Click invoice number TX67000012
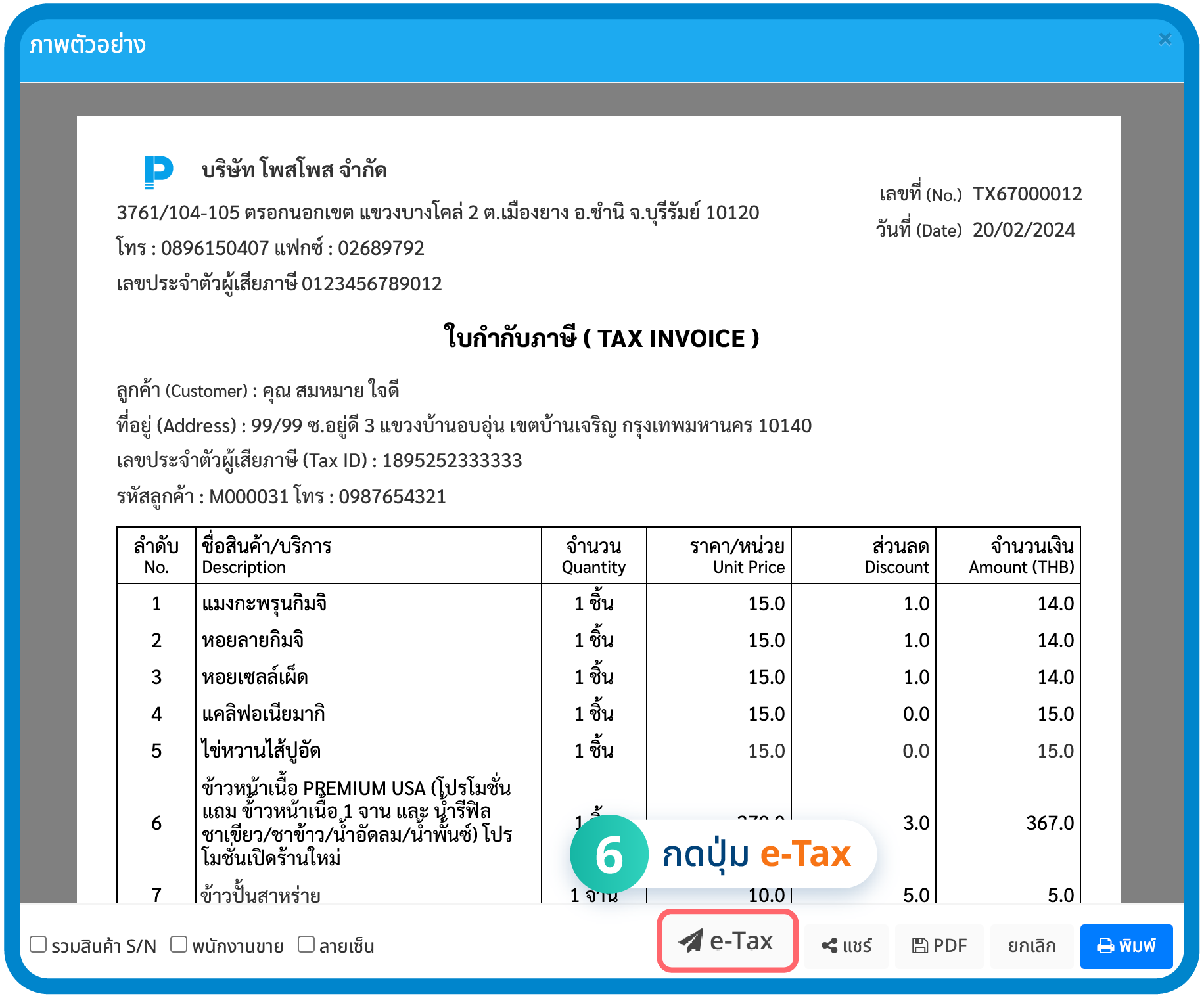Viewport: 1204px width, 998px height. click(x=1027, y=194)
